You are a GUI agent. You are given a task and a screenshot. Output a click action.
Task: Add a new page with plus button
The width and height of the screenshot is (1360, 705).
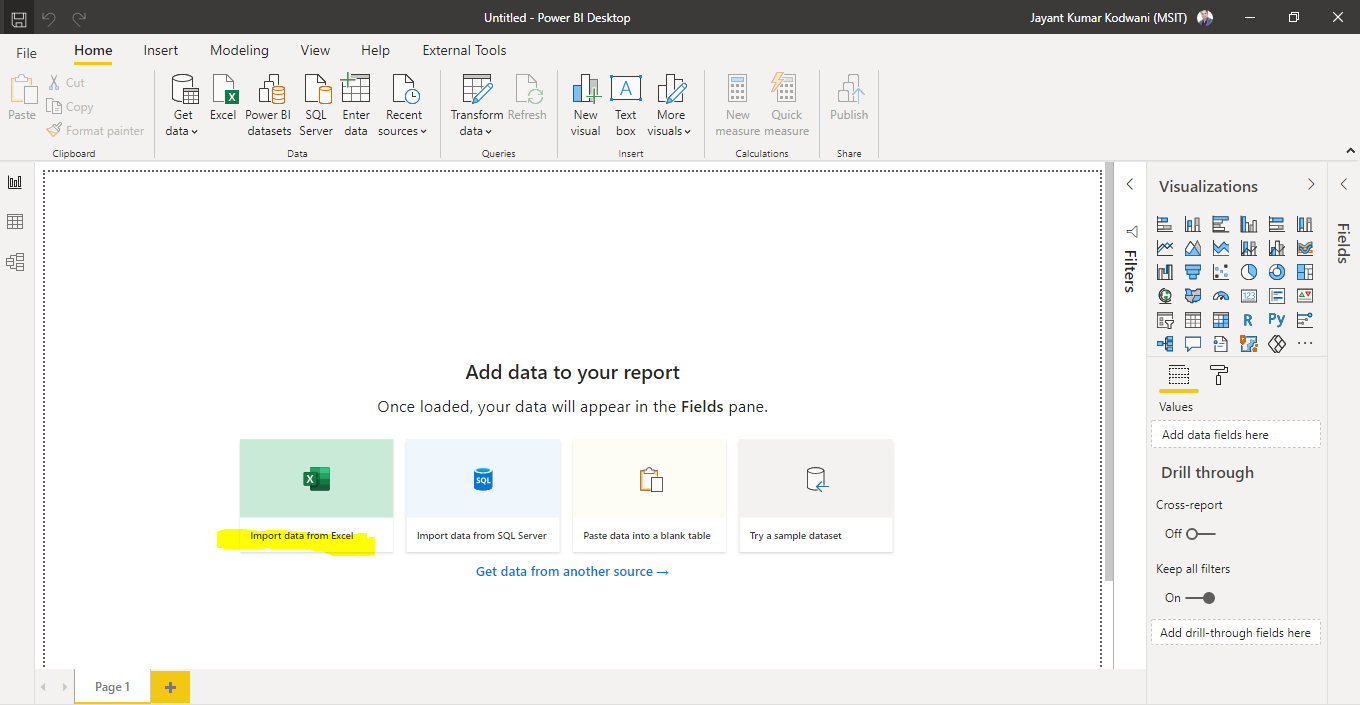(170, 687)
